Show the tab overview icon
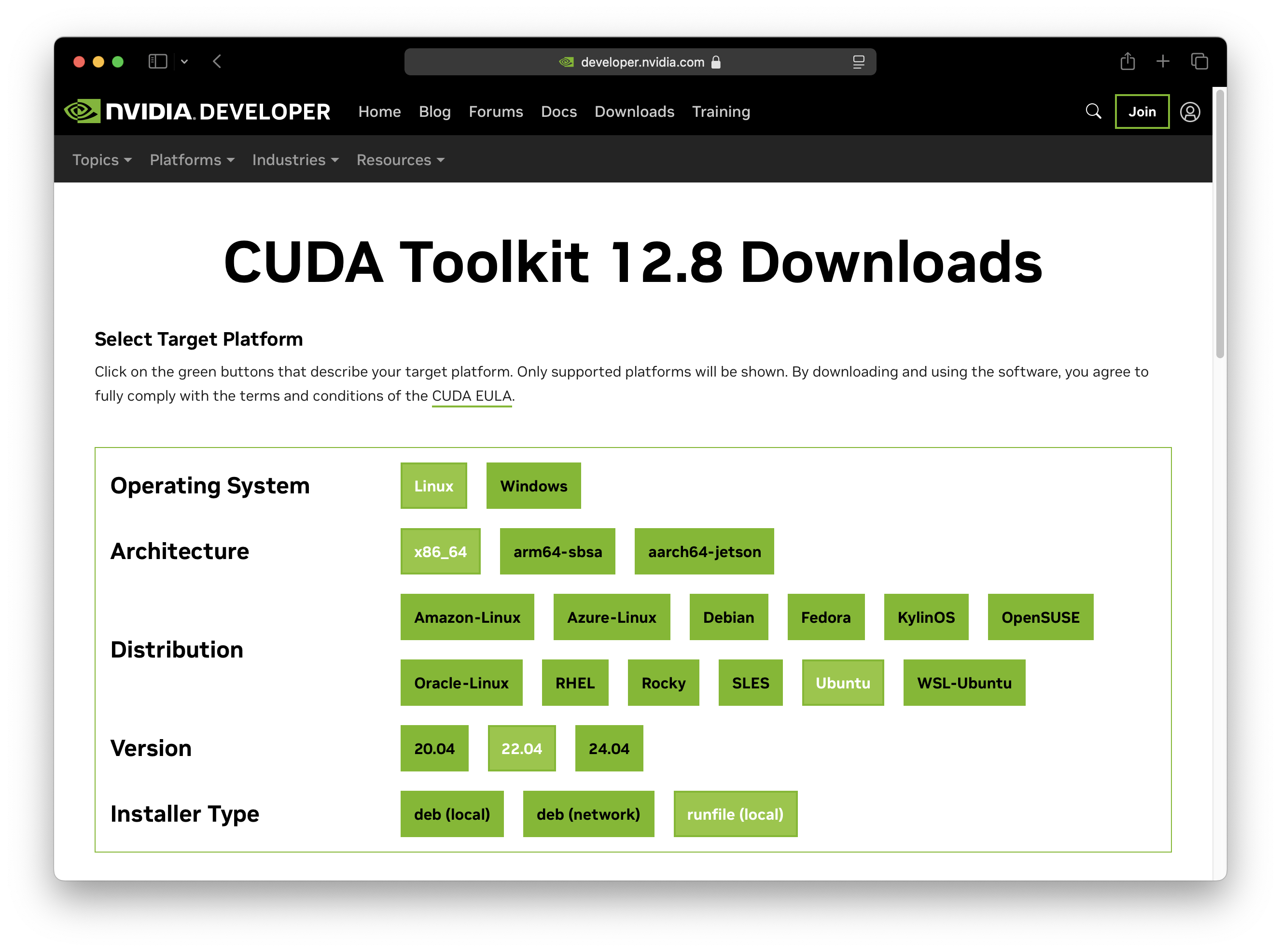This screenshot has height=952, width=1281. tap(1199, 62)
